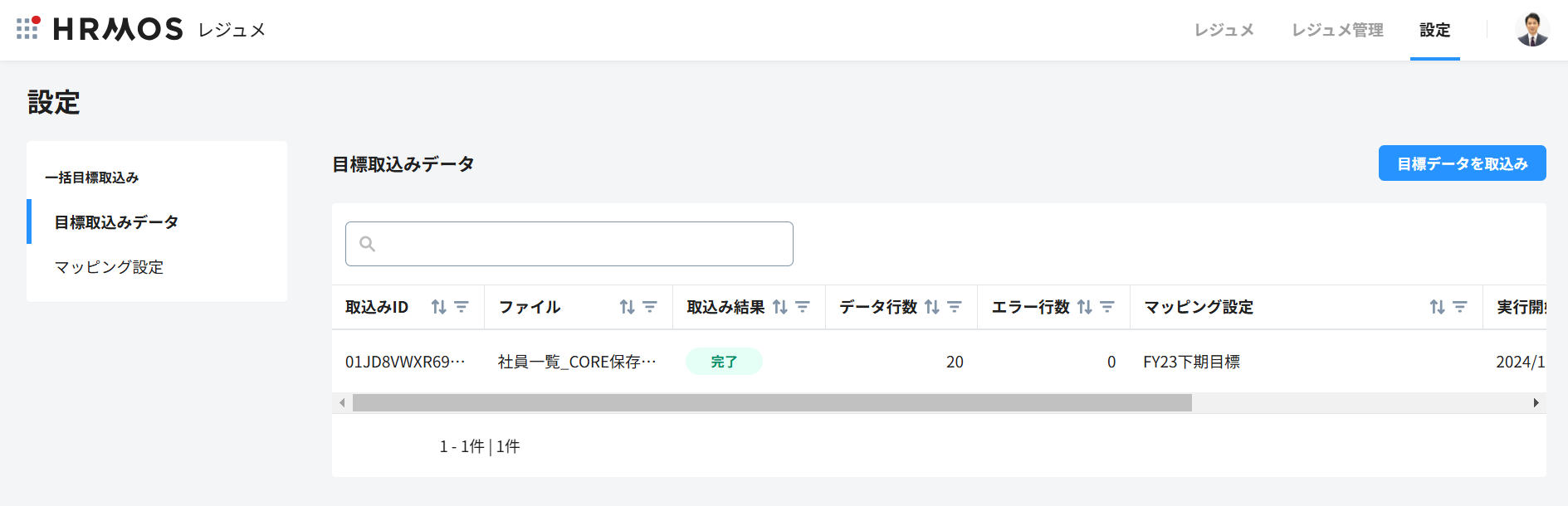Filter the 取込み結果 column
1568x506 pixels.
click(x=803, y=307)
